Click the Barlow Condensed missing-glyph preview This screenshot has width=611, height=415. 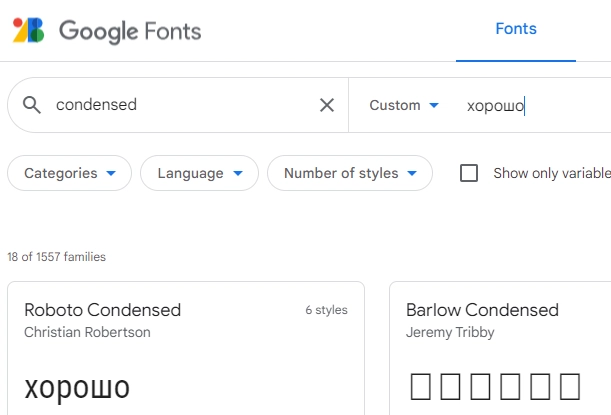pos(495,387)
